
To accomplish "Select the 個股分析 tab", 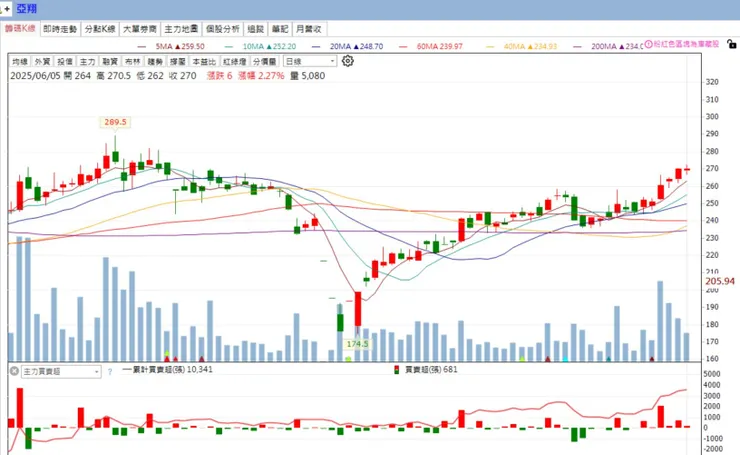I will click(x=223, y=29).
